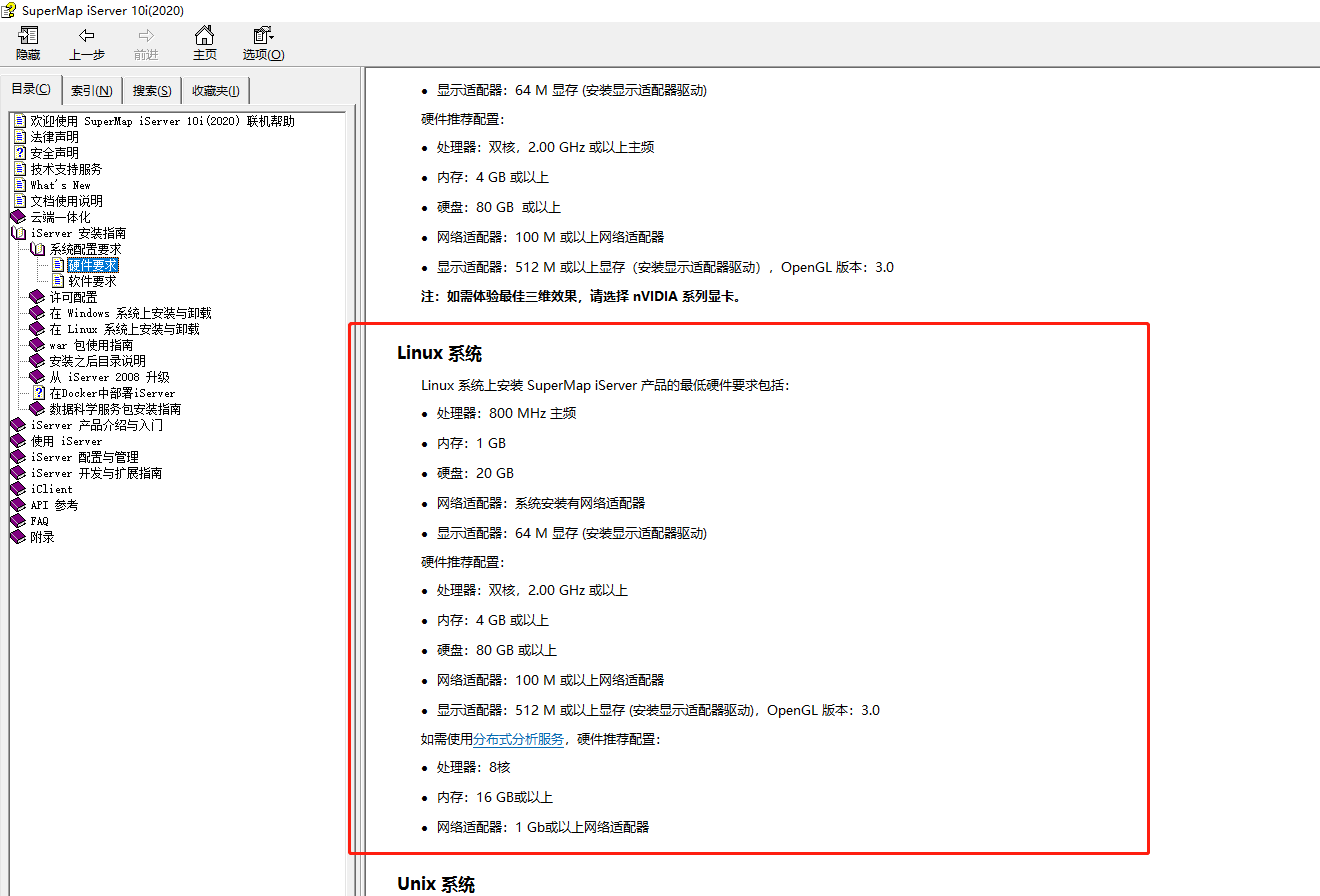
Task: Click open book icon beside 系统配置要求
Action: (x=38, y=249)
